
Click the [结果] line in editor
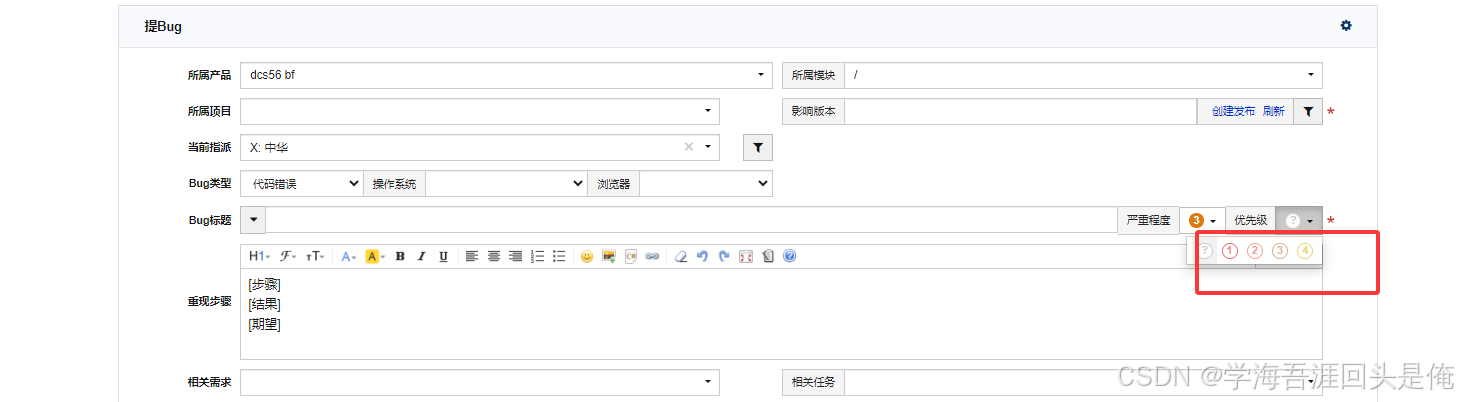pyautogui.click(x=264, y=305)
